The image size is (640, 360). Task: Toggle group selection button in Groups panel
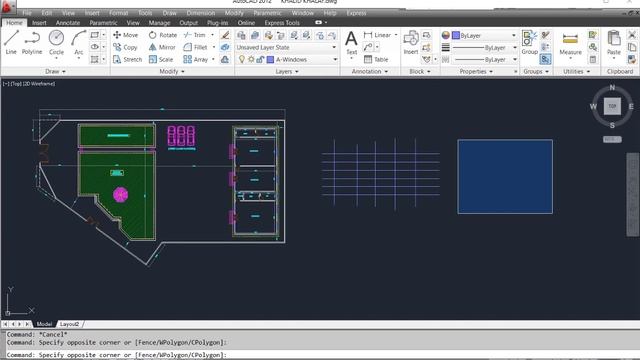545,60
